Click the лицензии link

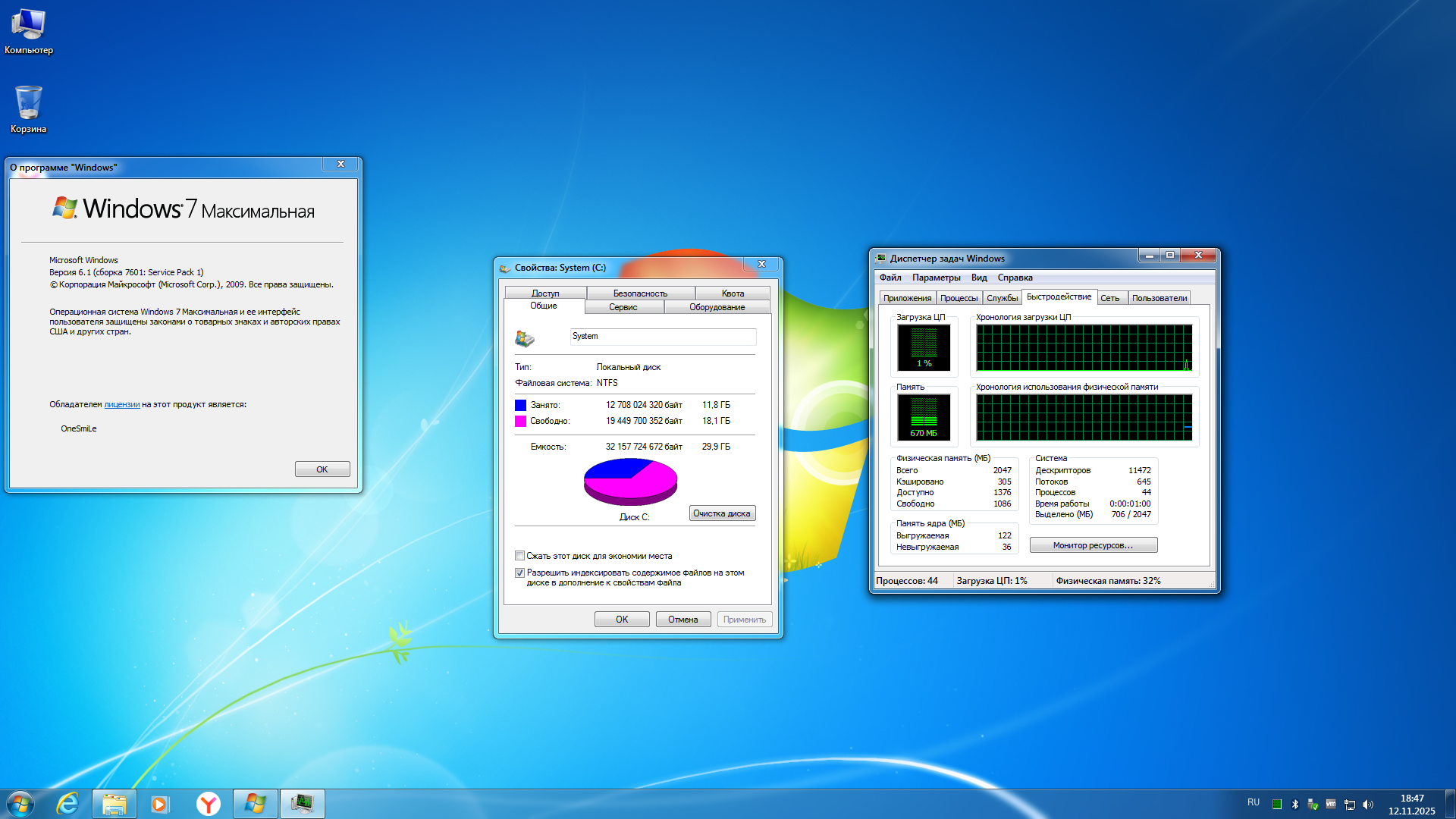click(x=121, y=405)
